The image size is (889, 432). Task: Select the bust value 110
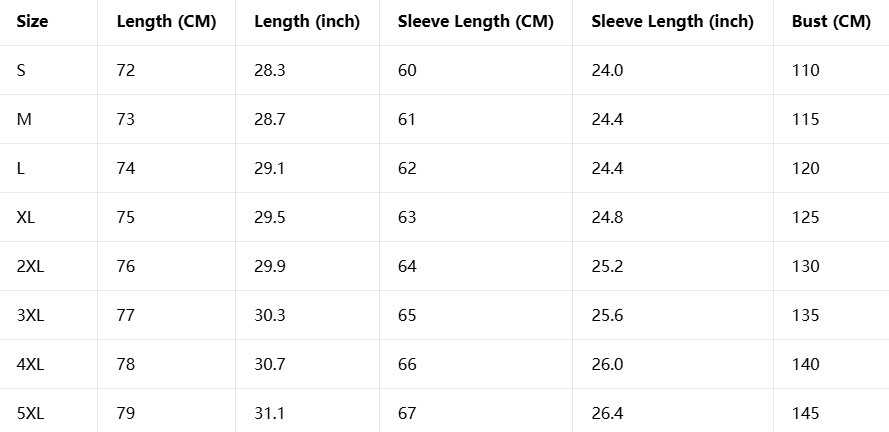click(805, 70)
